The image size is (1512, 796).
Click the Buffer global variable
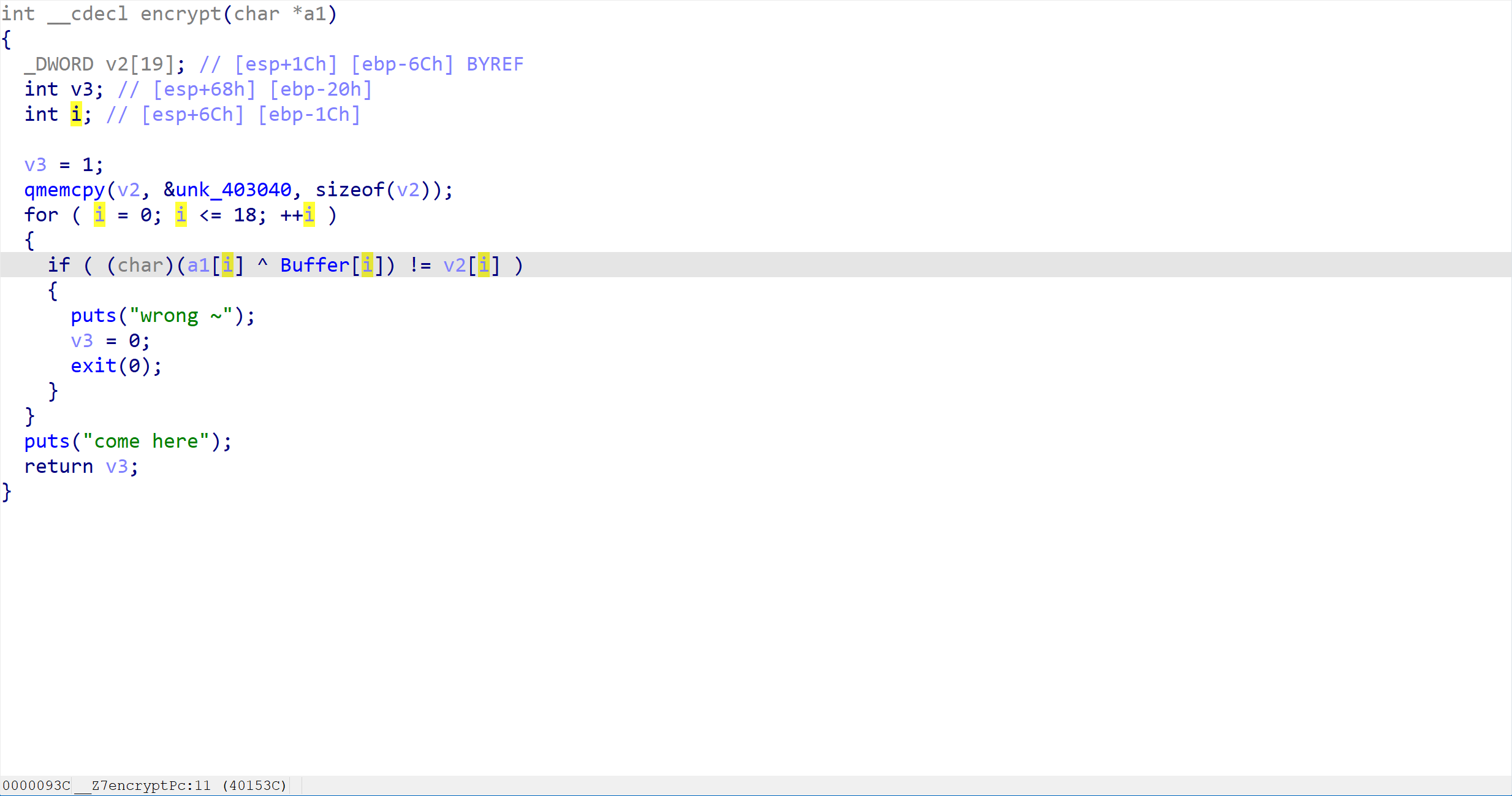[x=314, y=265]
